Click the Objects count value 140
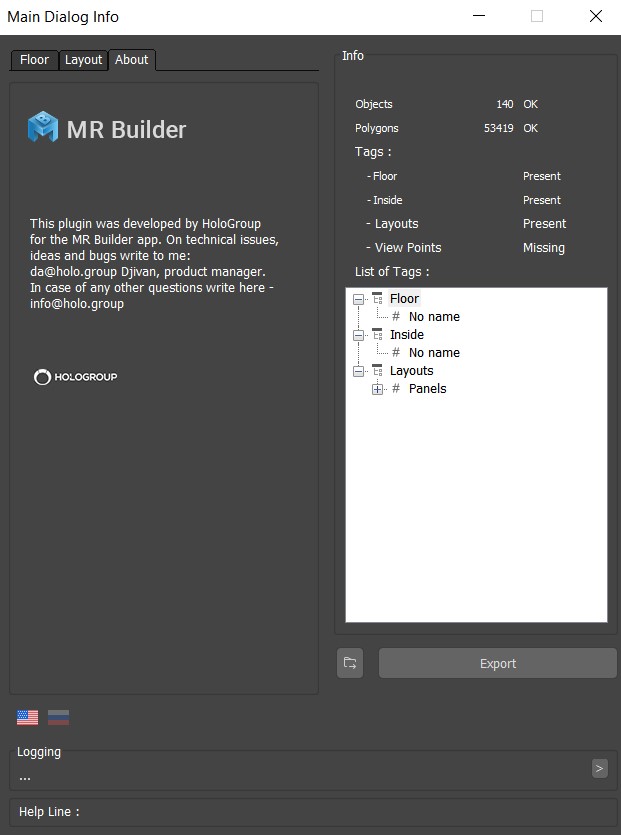This screenshot has width=621, height=835. (x=505, y=104)
